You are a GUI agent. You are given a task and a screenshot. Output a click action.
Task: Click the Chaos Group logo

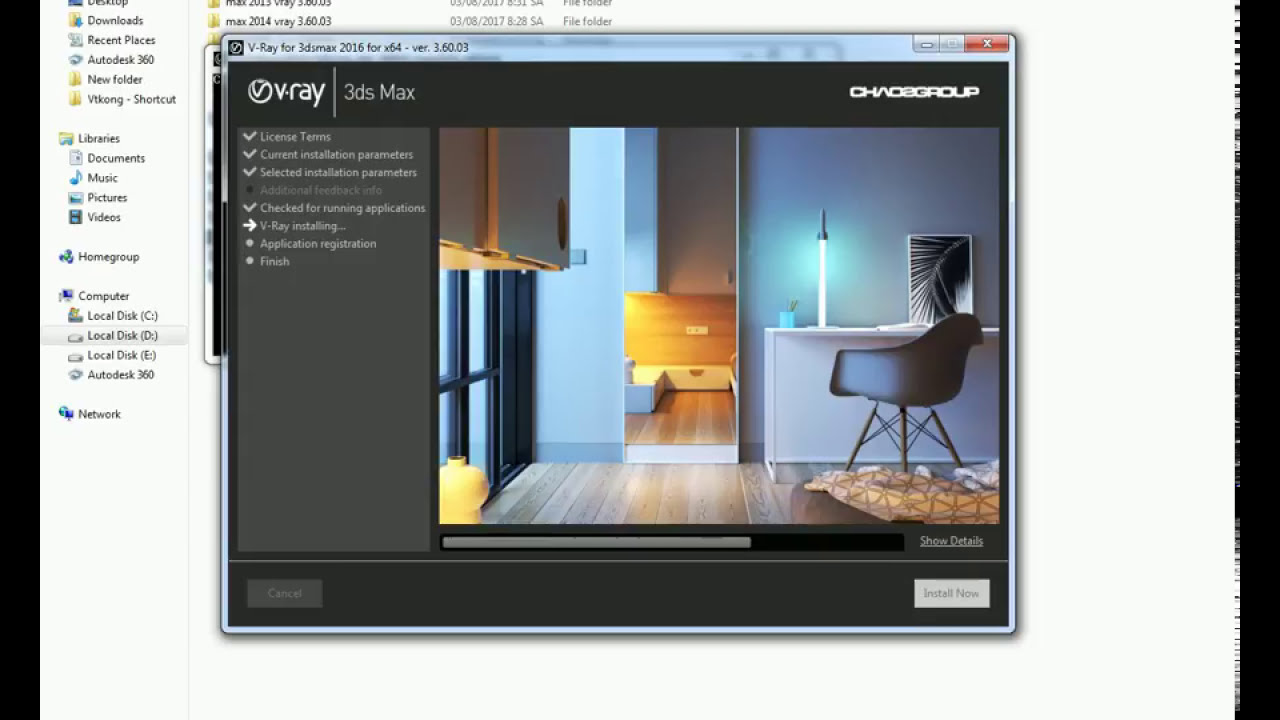[914, 92]
